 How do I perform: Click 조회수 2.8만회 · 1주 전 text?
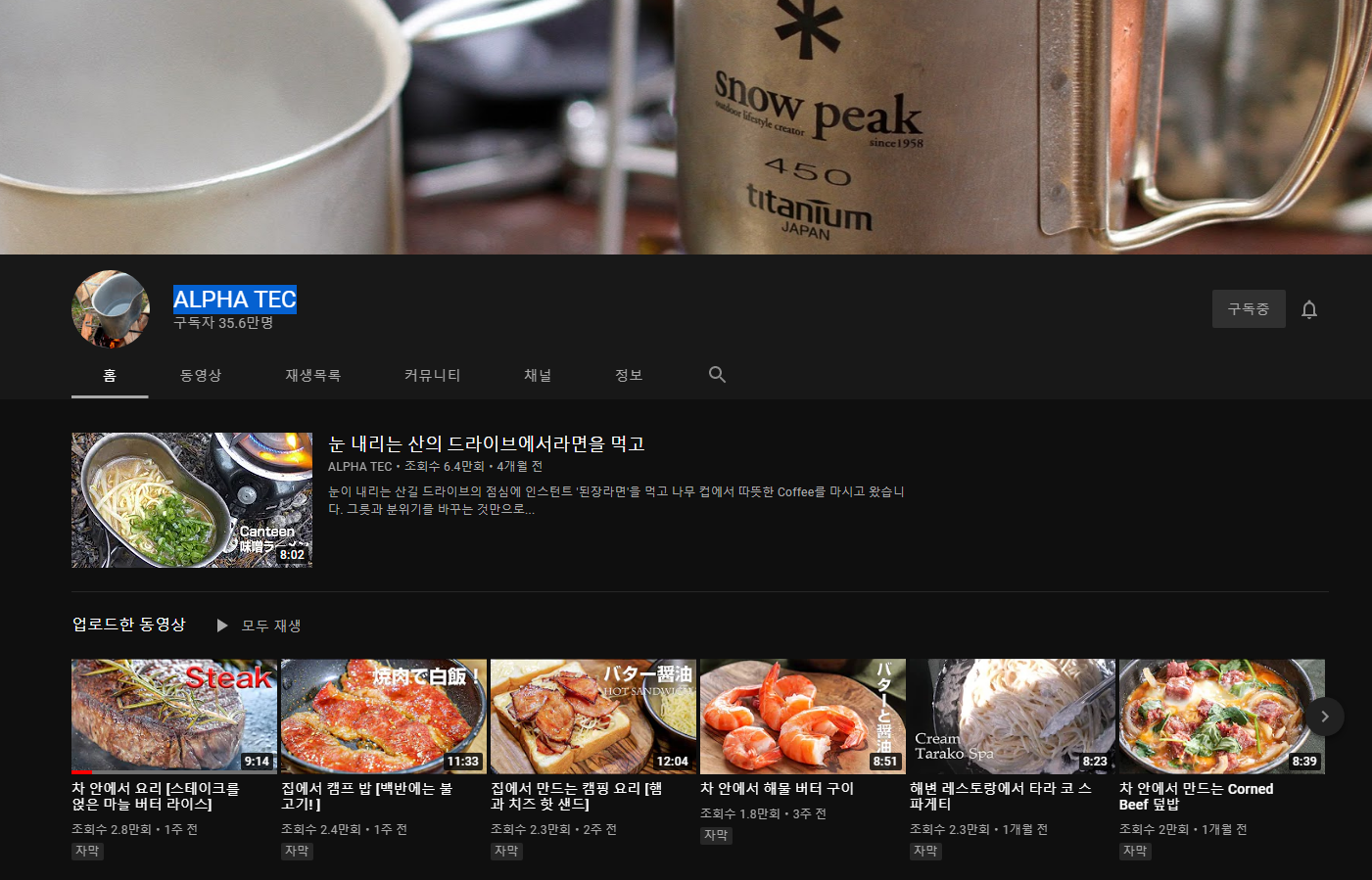134,829
